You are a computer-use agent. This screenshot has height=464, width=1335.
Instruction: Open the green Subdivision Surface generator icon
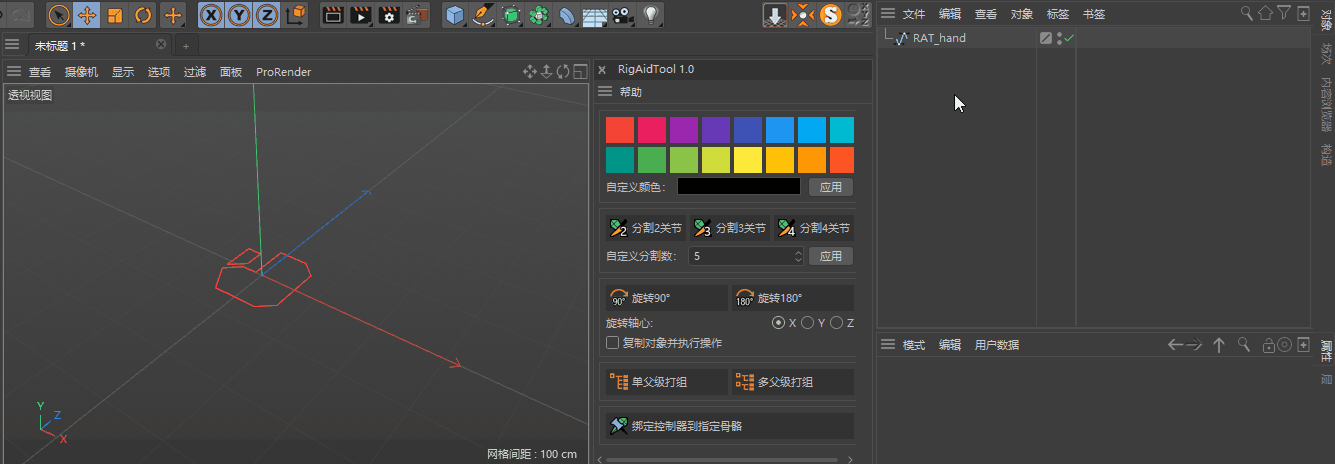(512, 15)
